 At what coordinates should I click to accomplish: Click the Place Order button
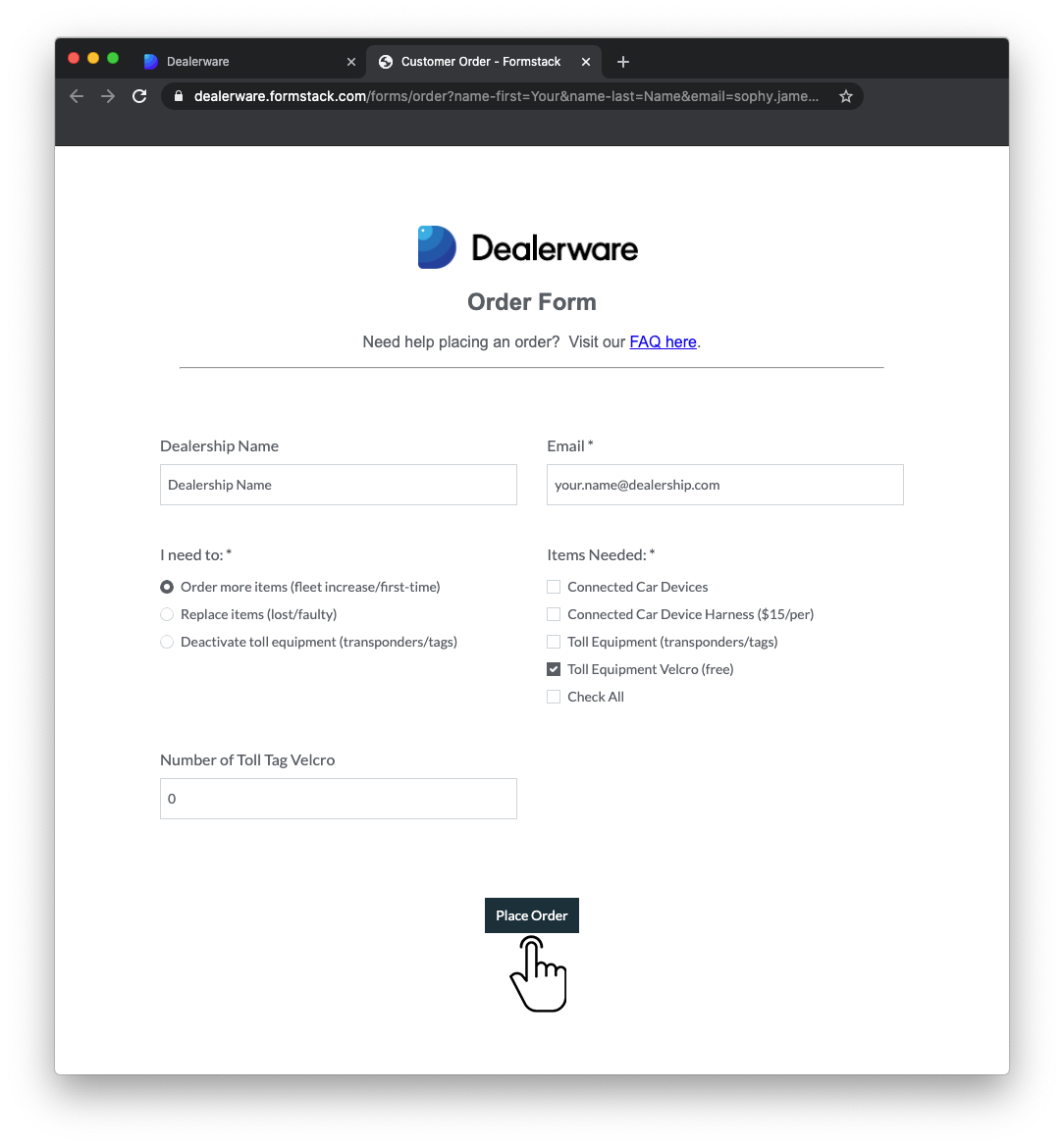pos(531,915)
